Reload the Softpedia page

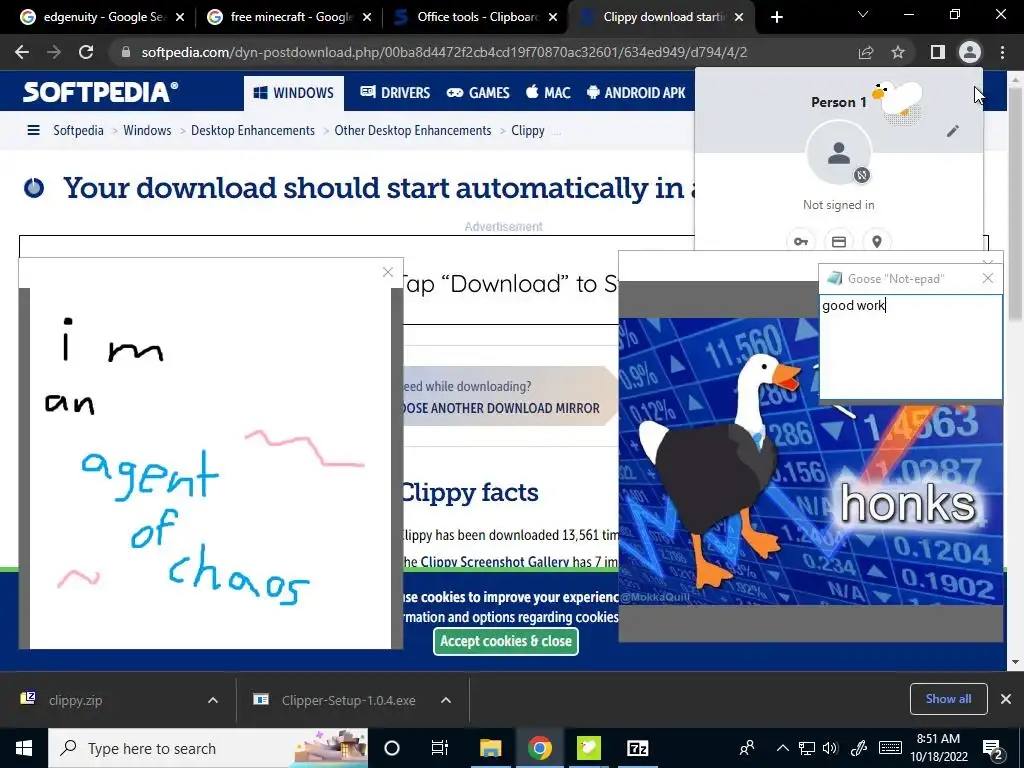tap(86, 52)
